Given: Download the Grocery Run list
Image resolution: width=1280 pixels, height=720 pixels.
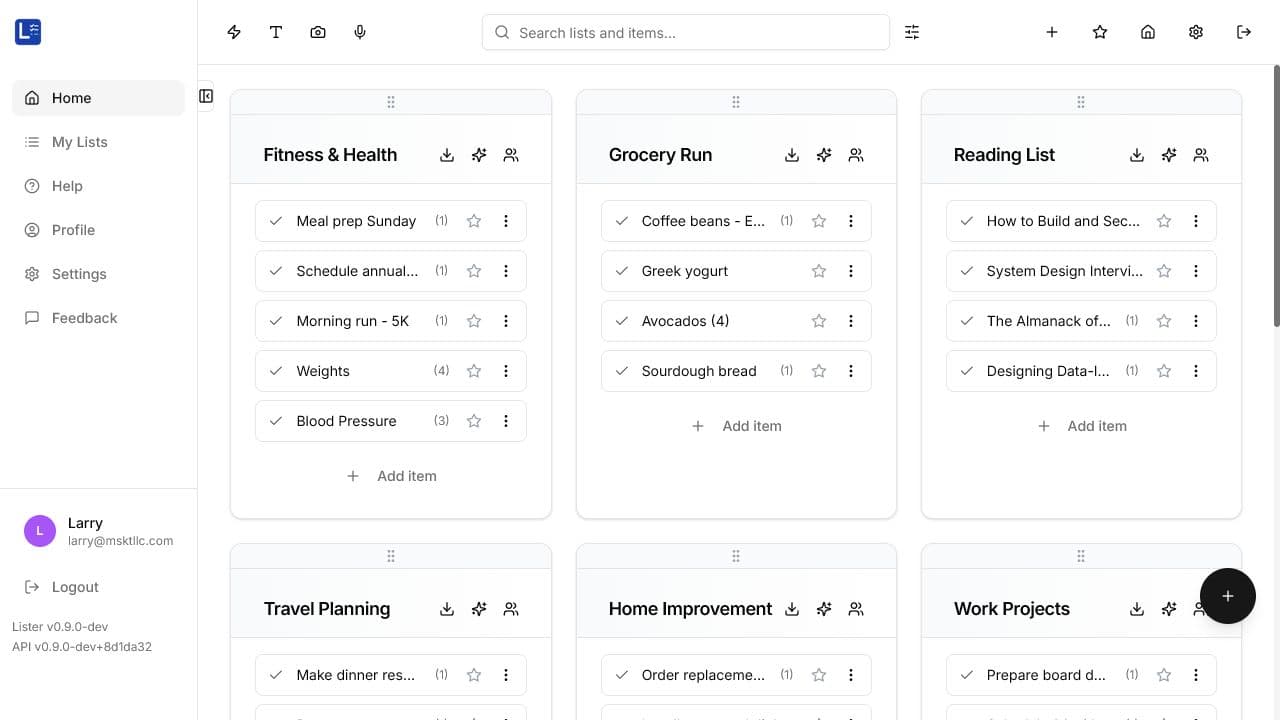Looking at the screenshot, I should click(x=792, y=155).
